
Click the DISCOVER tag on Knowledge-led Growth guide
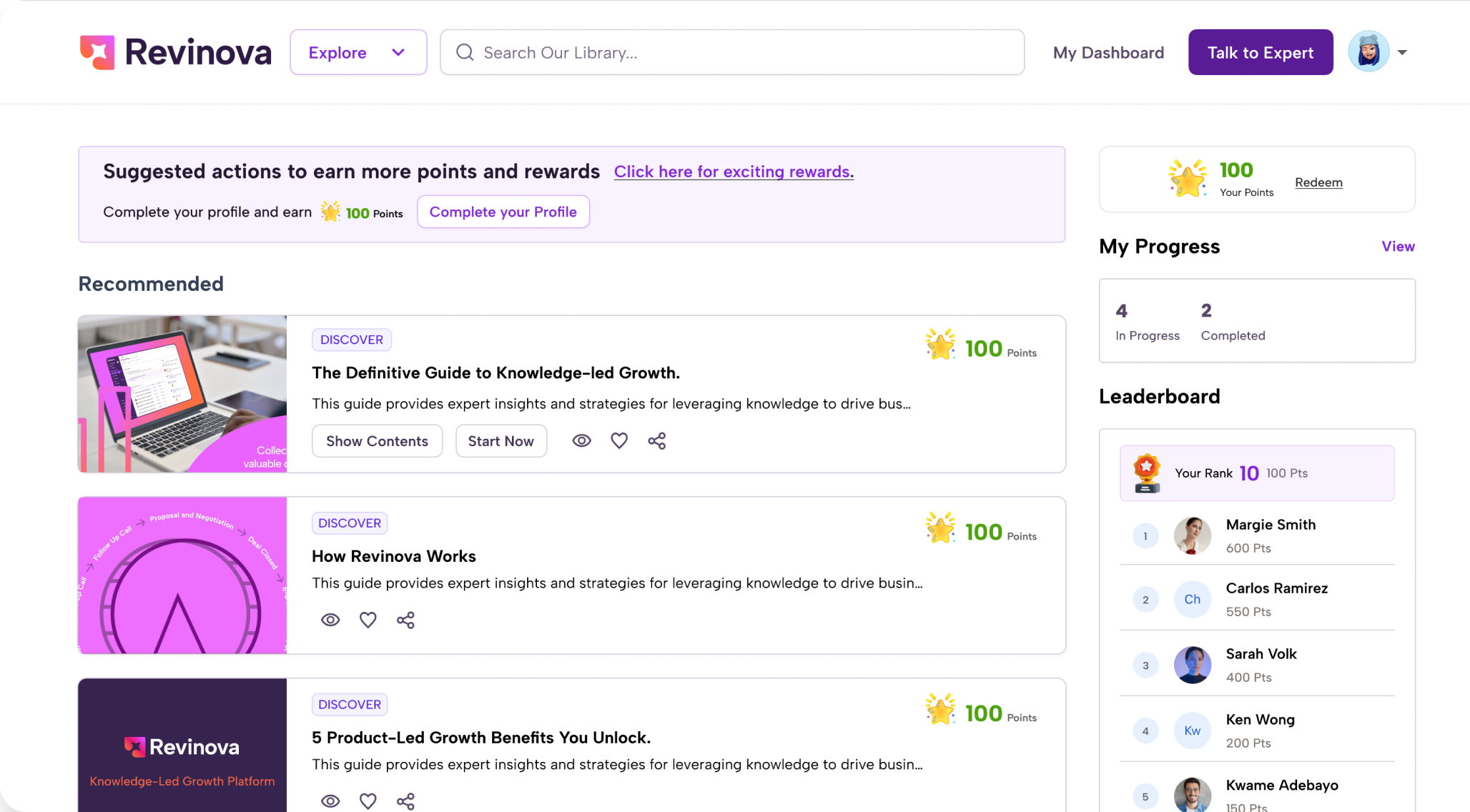point(352,340)
